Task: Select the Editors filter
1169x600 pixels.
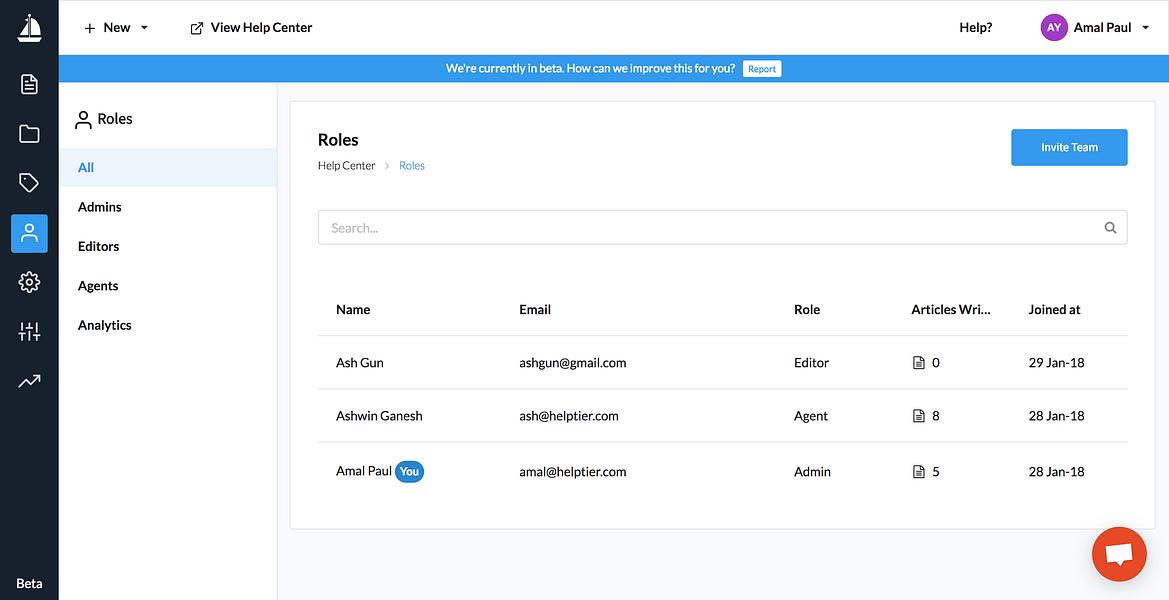Action: (98, 247)
